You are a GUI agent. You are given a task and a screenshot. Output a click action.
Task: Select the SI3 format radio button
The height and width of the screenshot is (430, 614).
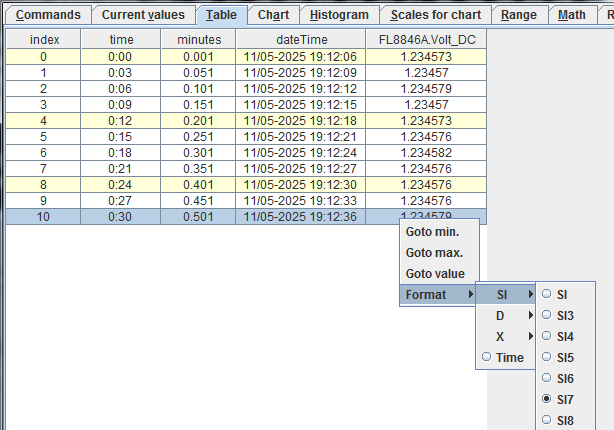(564, 315)
